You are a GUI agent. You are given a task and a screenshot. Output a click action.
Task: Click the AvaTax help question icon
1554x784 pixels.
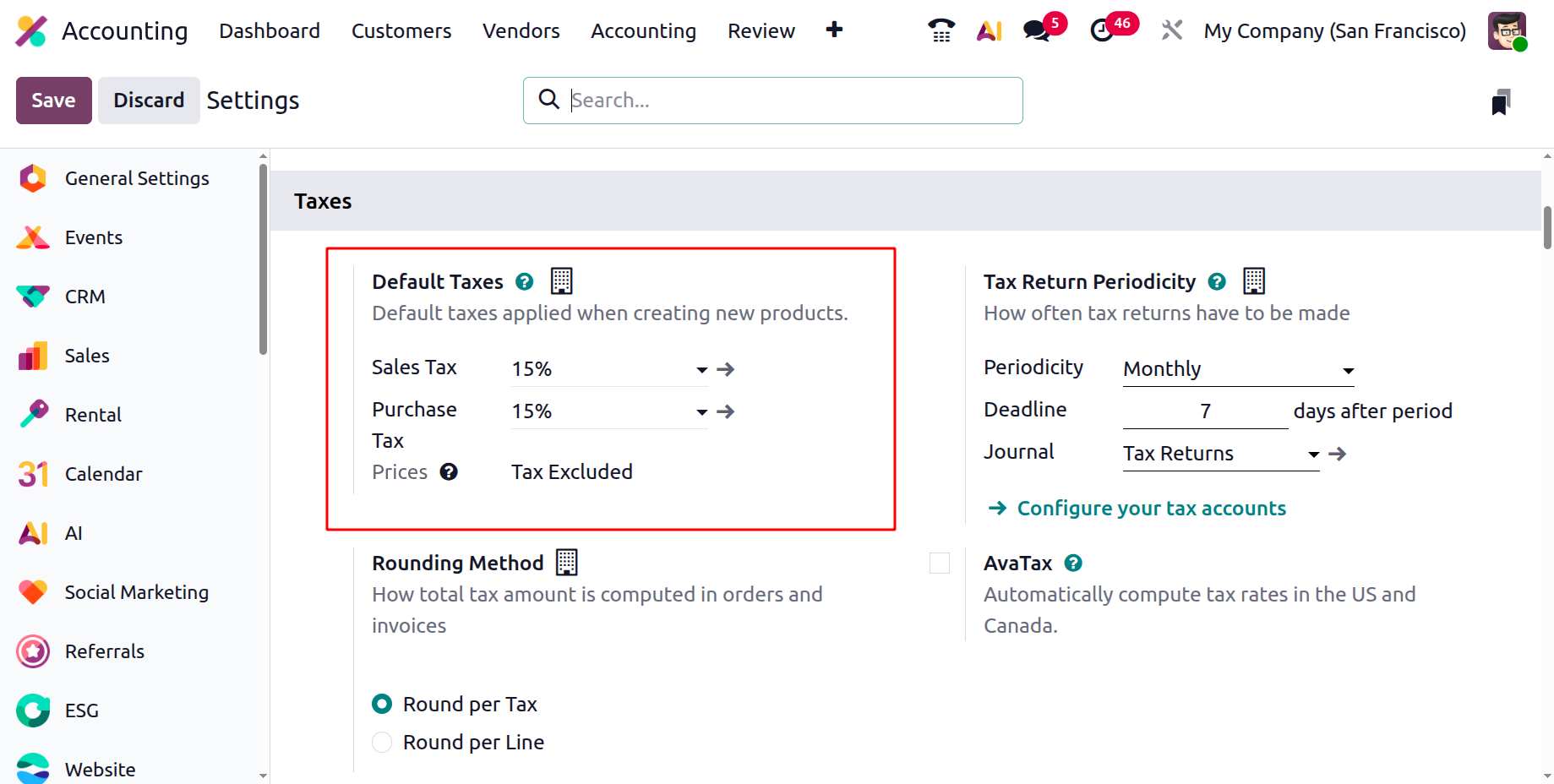1073,563
